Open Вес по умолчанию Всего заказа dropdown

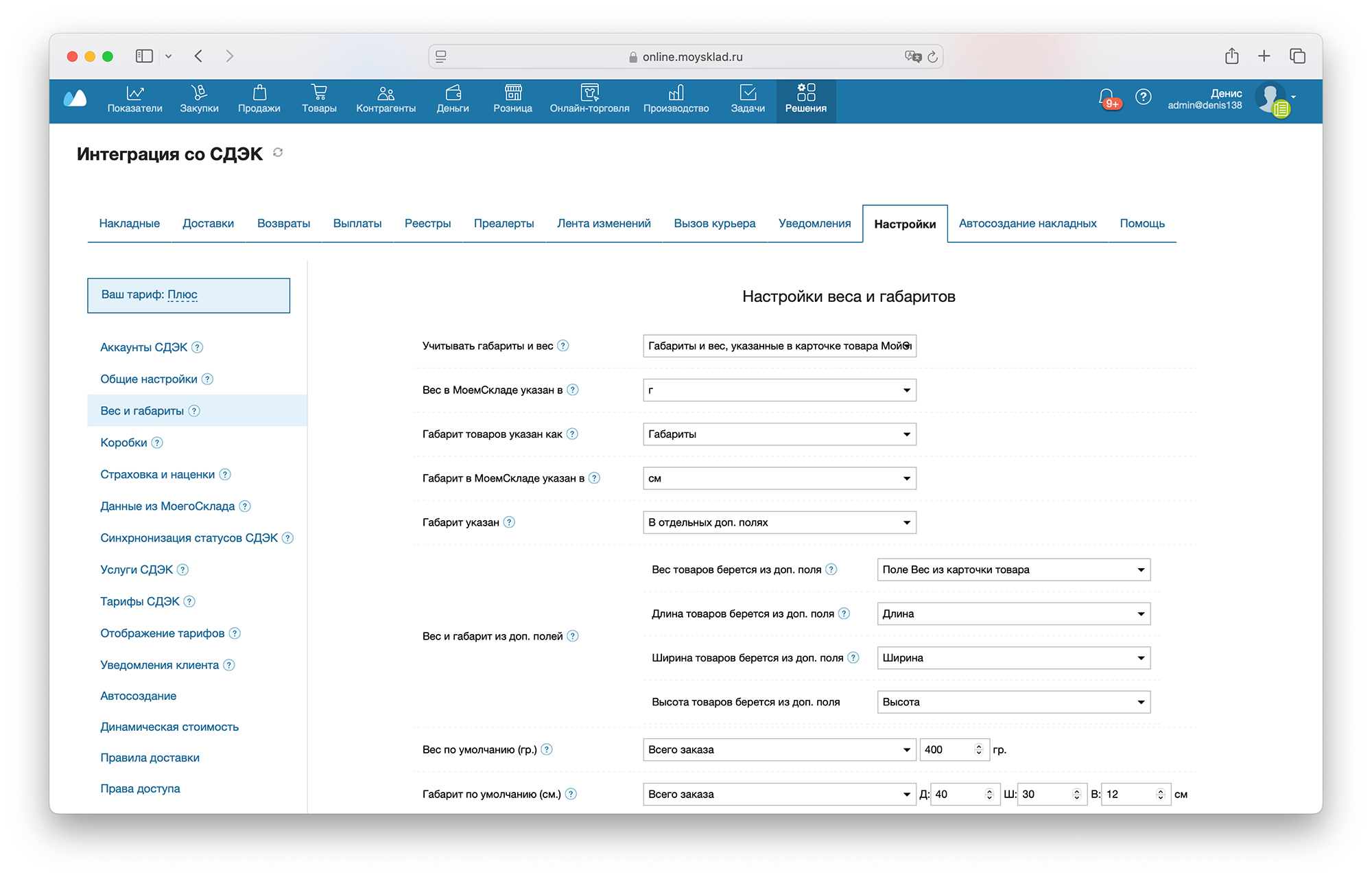[779, 750]
